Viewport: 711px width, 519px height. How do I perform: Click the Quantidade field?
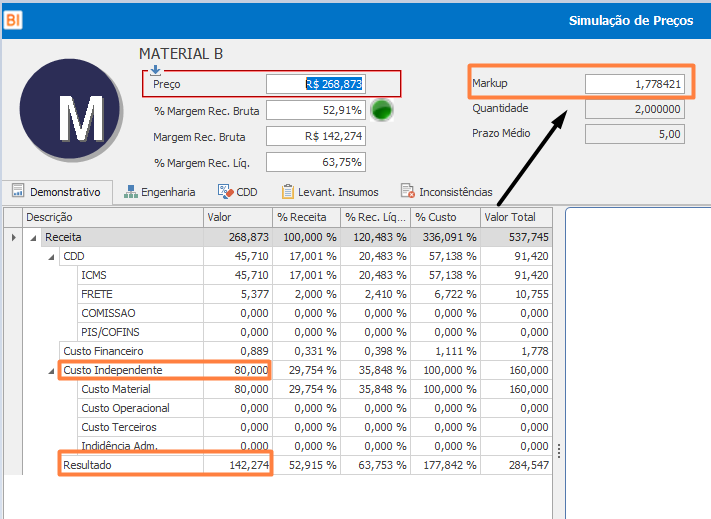pos(635,109)
